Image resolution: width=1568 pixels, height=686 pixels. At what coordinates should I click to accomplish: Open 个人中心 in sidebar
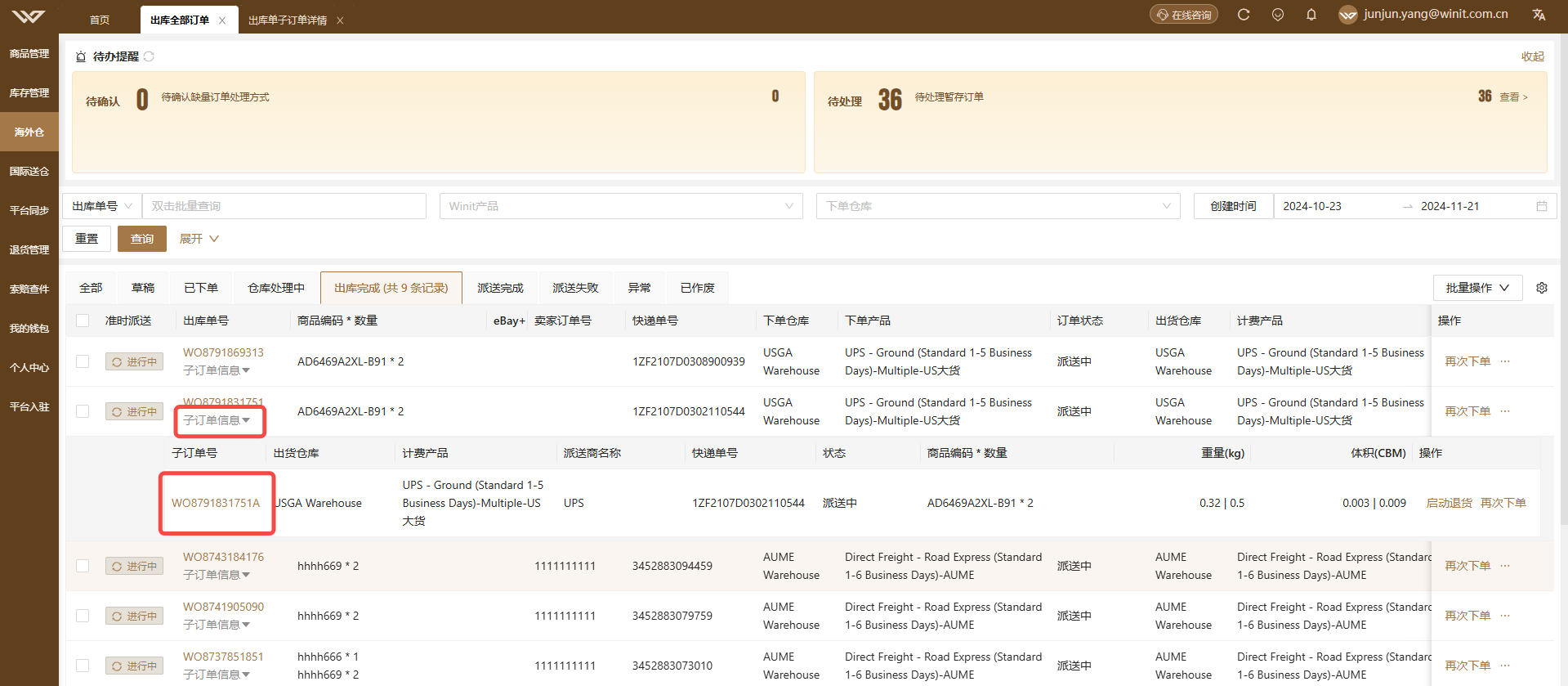tap(29, 367)
